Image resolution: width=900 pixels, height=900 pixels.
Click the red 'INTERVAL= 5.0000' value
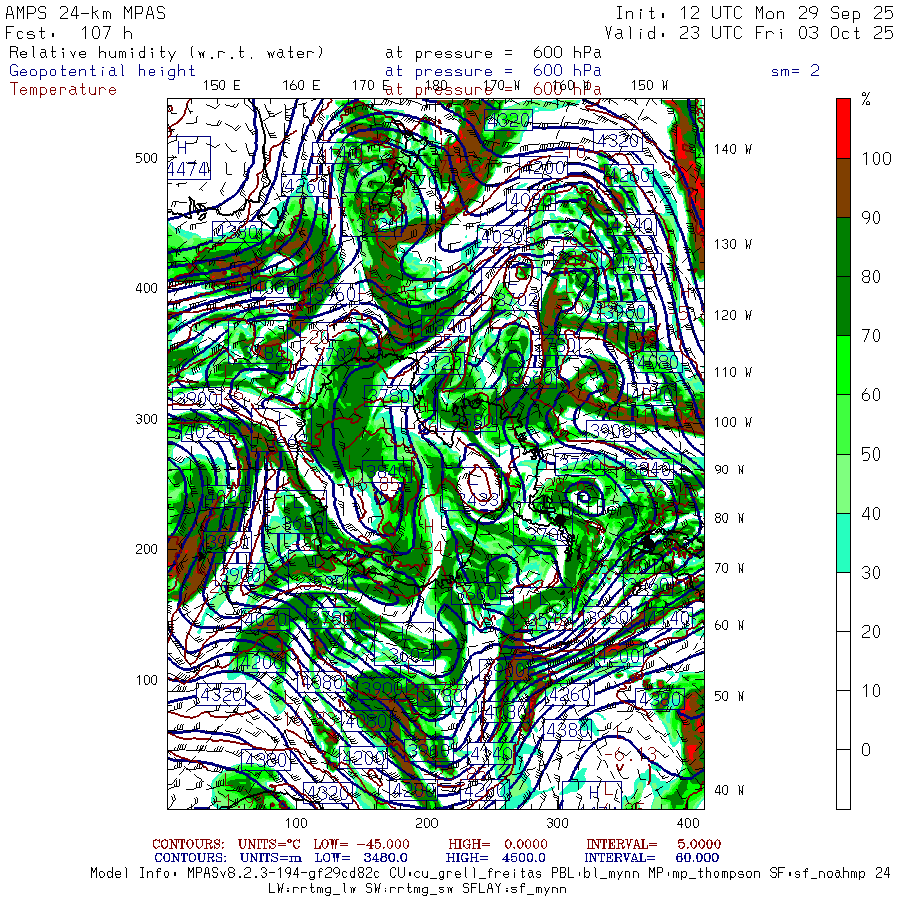[653, 844]
